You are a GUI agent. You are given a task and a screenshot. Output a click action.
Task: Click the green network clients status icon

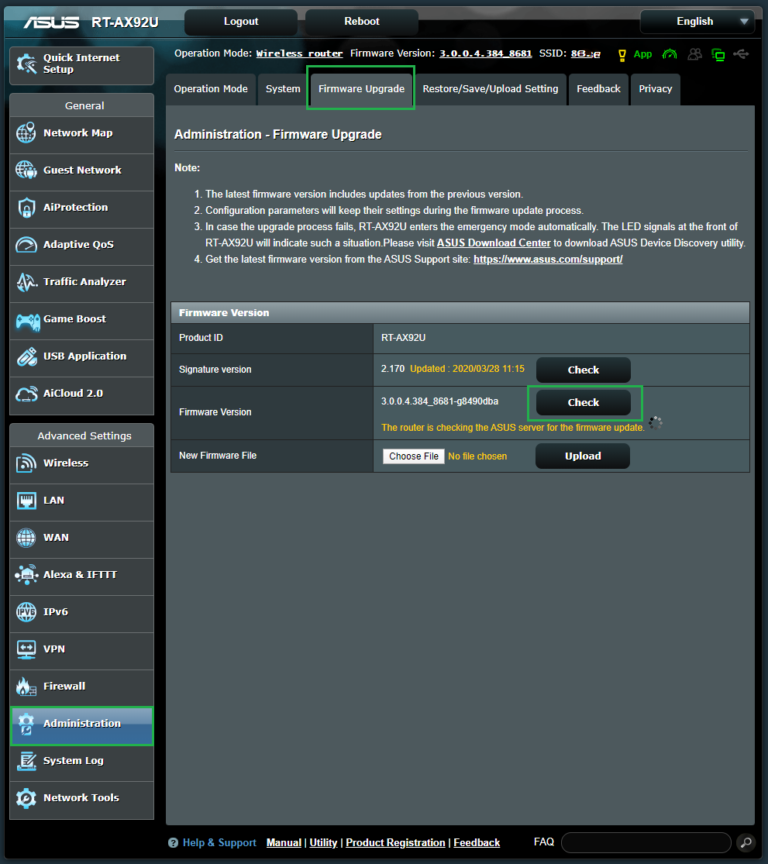pos(718,54)
